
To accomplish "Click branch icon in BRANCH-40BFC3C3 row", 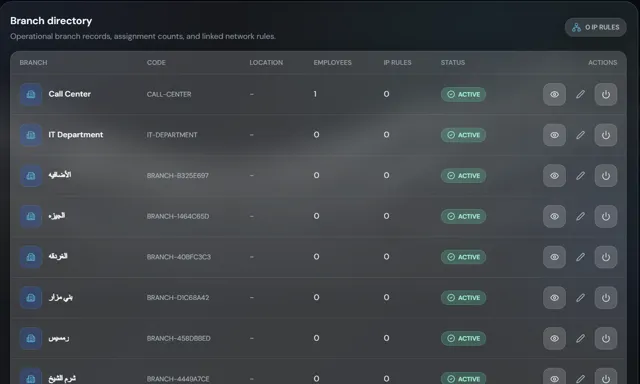I will click(x=31, y=257).
